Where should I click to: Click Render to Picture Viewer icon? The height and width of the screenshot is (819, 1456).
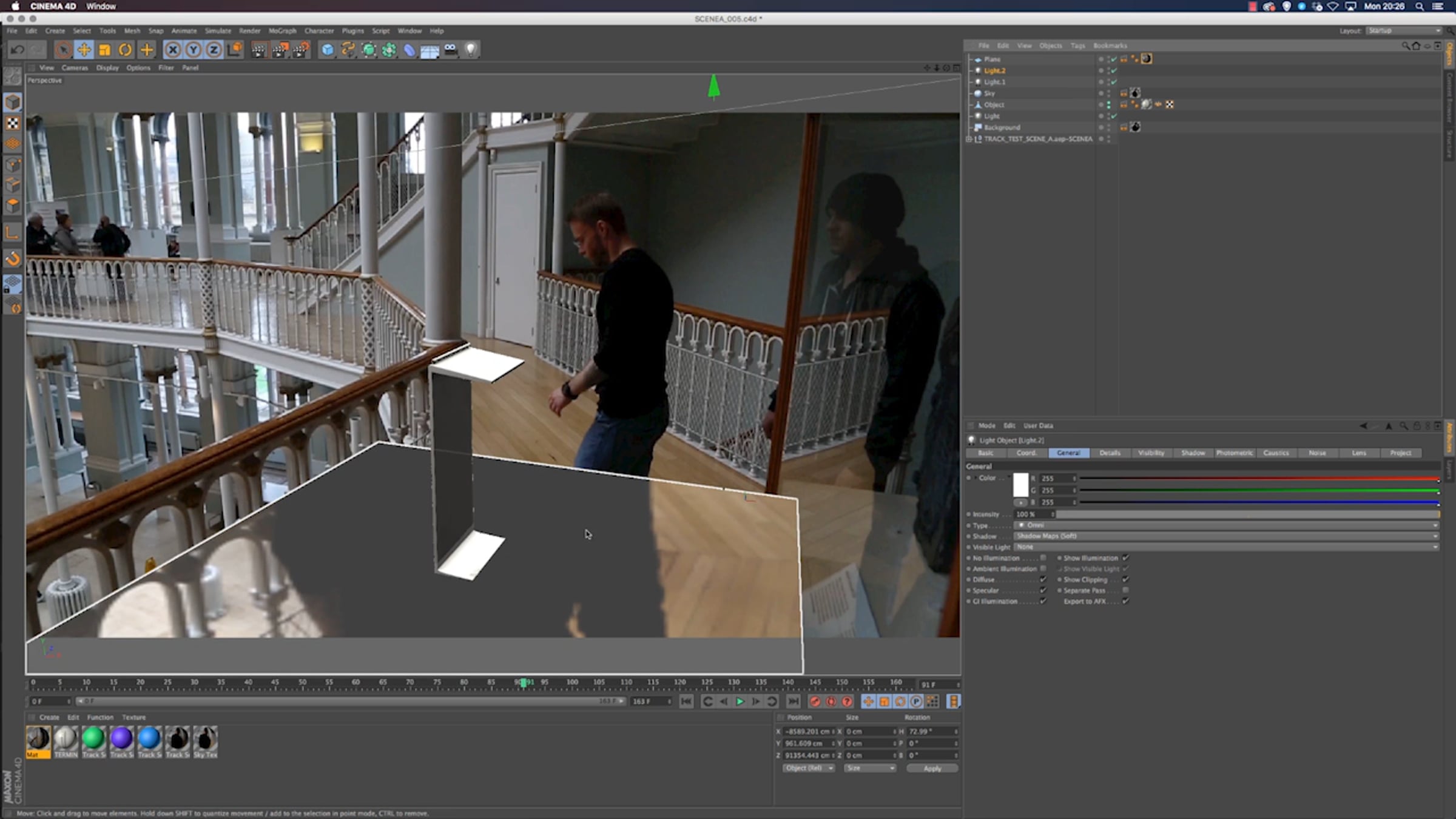coord(280,50)
